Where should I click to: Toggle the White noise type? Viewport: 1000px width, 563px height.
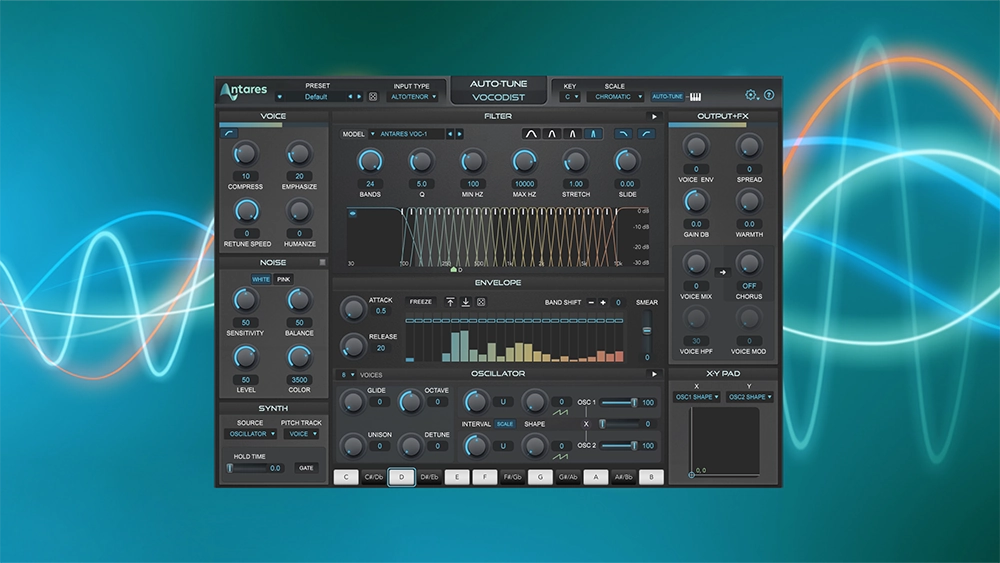(x=261, y=279)
